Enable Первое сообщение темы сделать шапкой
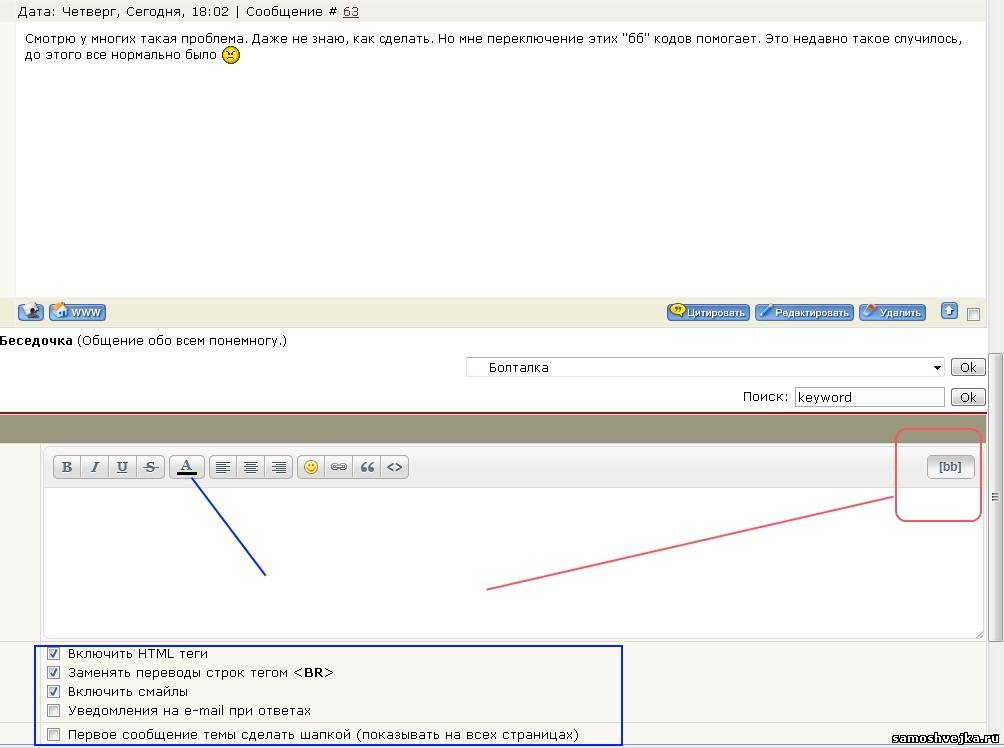The width and height of the screenshot is (1004, 748). (54, 735)
